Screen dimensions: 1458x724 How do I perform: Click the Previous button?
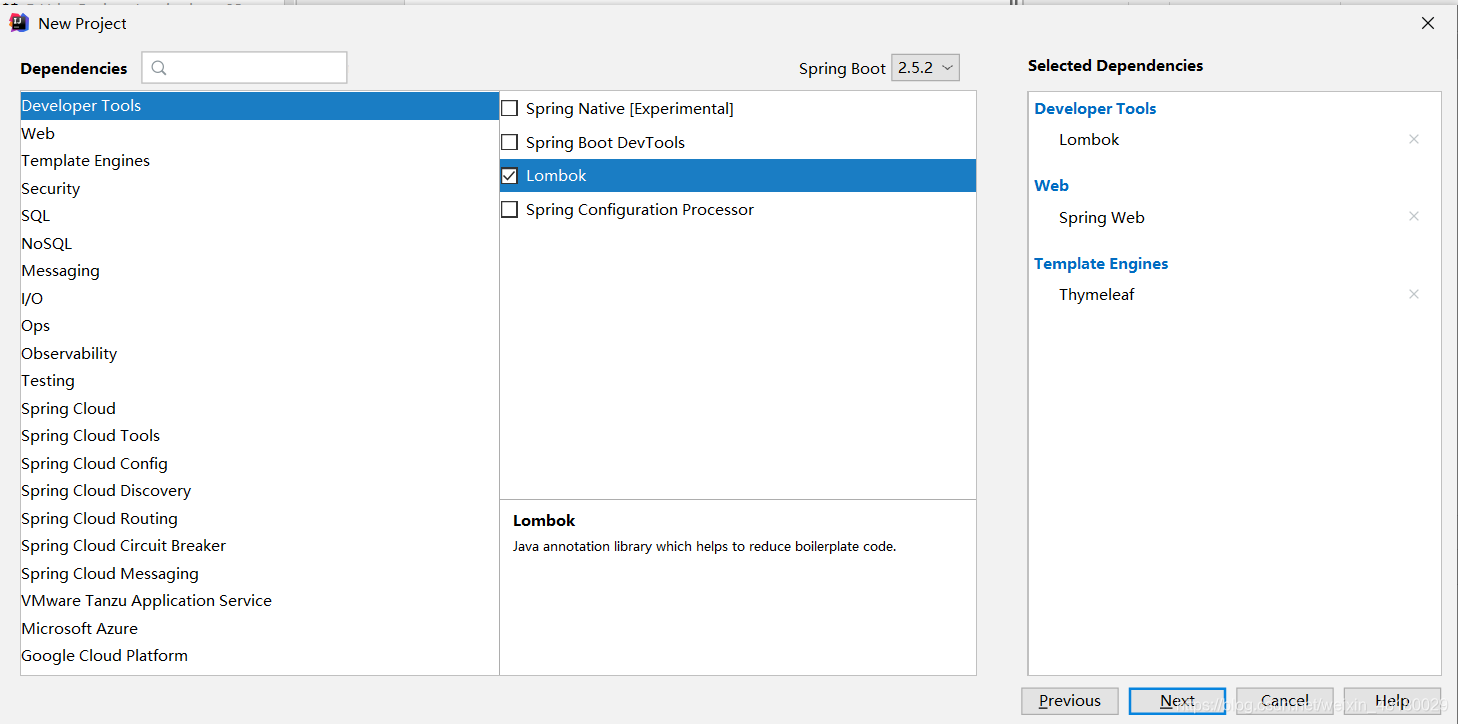pos(1070,701)
